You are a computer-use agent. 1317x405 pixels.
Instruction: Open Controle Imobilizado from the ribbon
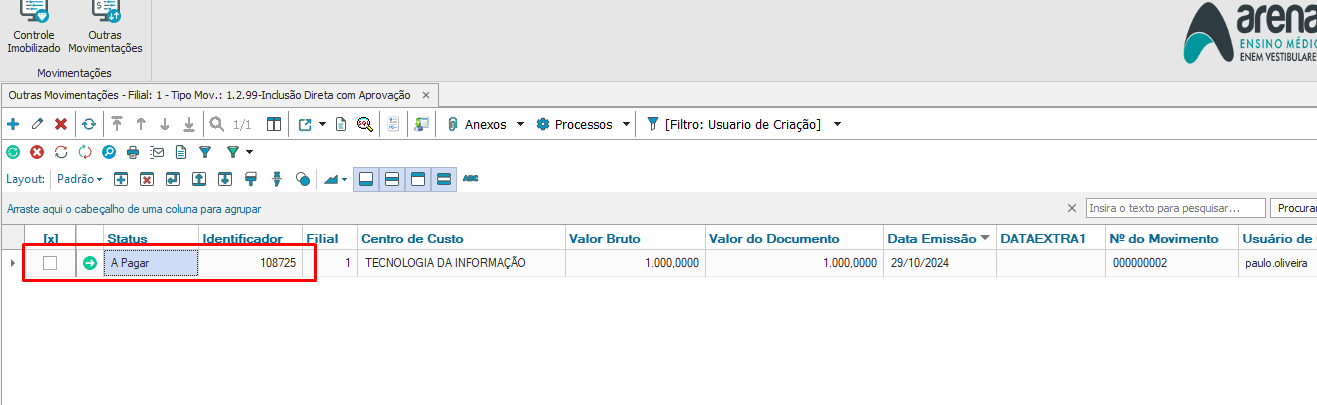[34, 28]
